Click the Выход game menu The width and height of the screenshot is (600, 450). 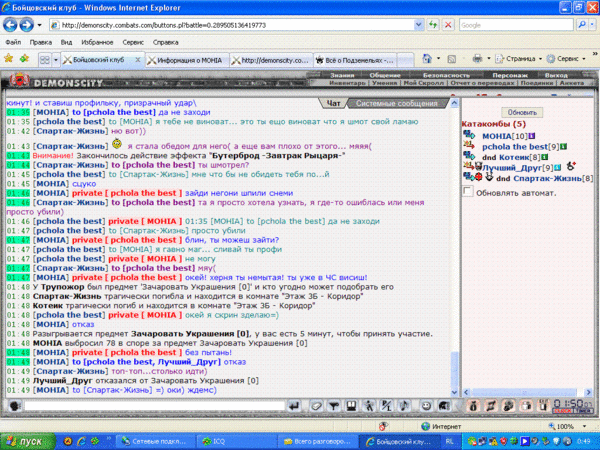point(556,75)
